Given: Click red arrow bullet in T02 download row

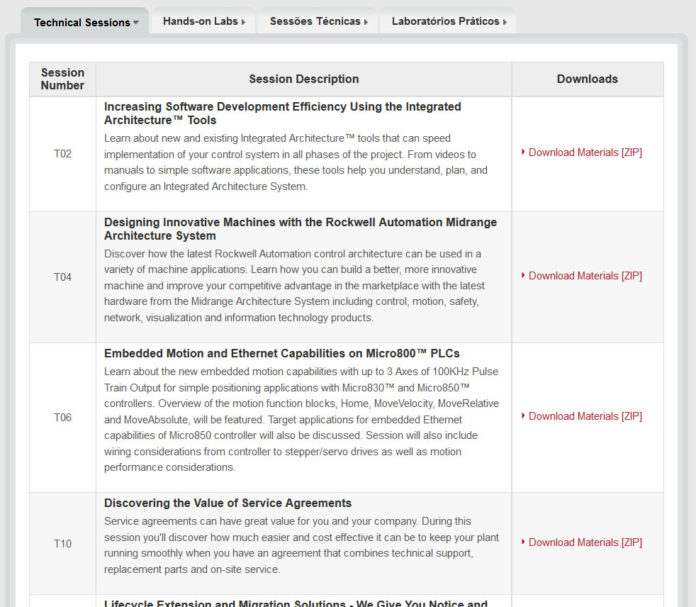Looking at the screenshot, I should click(x=523, y=152).
